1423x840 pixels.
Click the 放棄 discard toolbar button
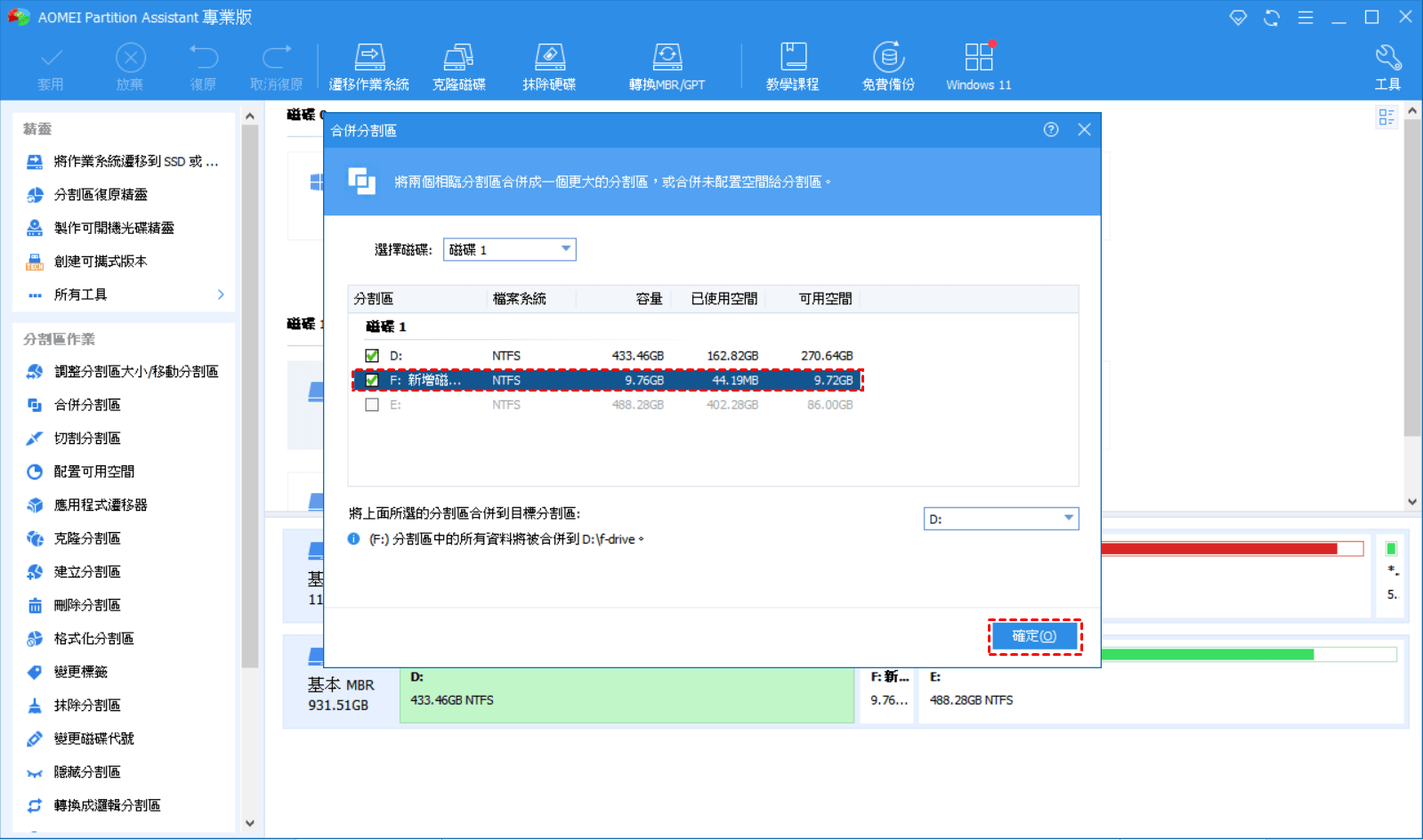click(x=130, y=68)
